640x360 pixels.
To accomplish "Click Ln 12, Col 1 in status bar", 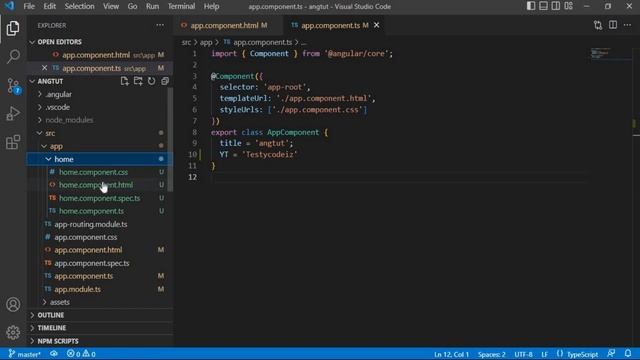I will pyautogui.click(x=451, y=354).
